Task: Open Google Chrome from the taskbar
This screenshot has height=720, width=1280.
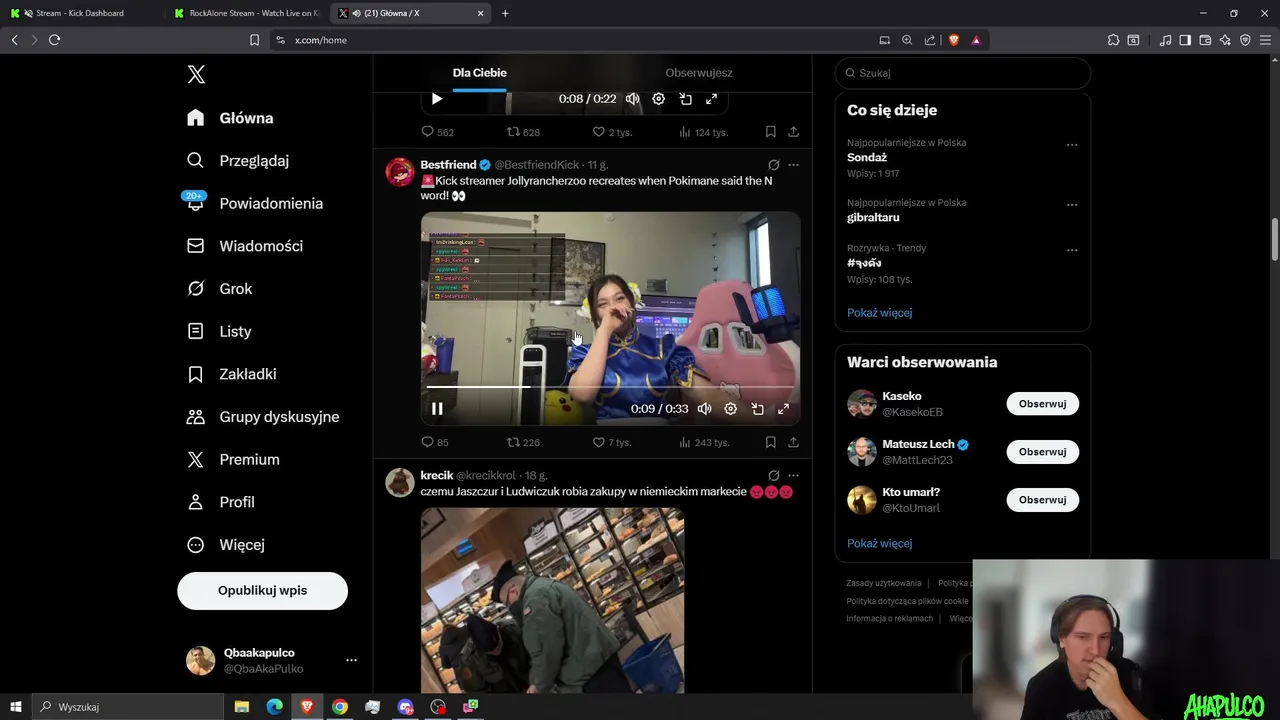Action: 340,707
